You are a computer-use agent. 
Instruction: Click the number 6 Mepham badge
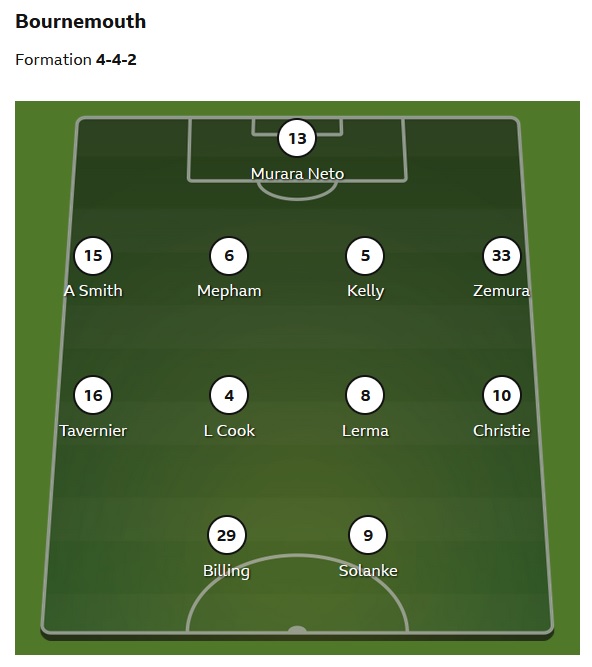click(x=229, y=256)
